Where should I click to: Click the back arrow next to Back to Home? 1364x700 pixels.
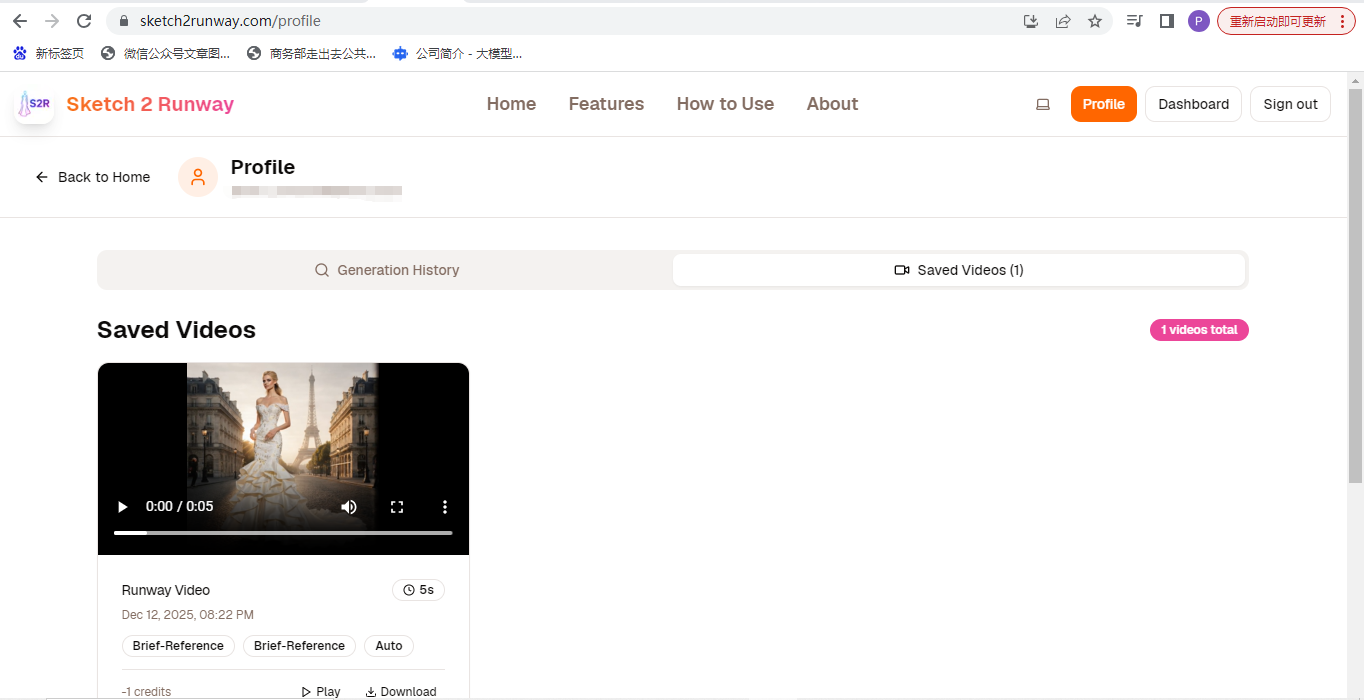(x=41, y=177)
